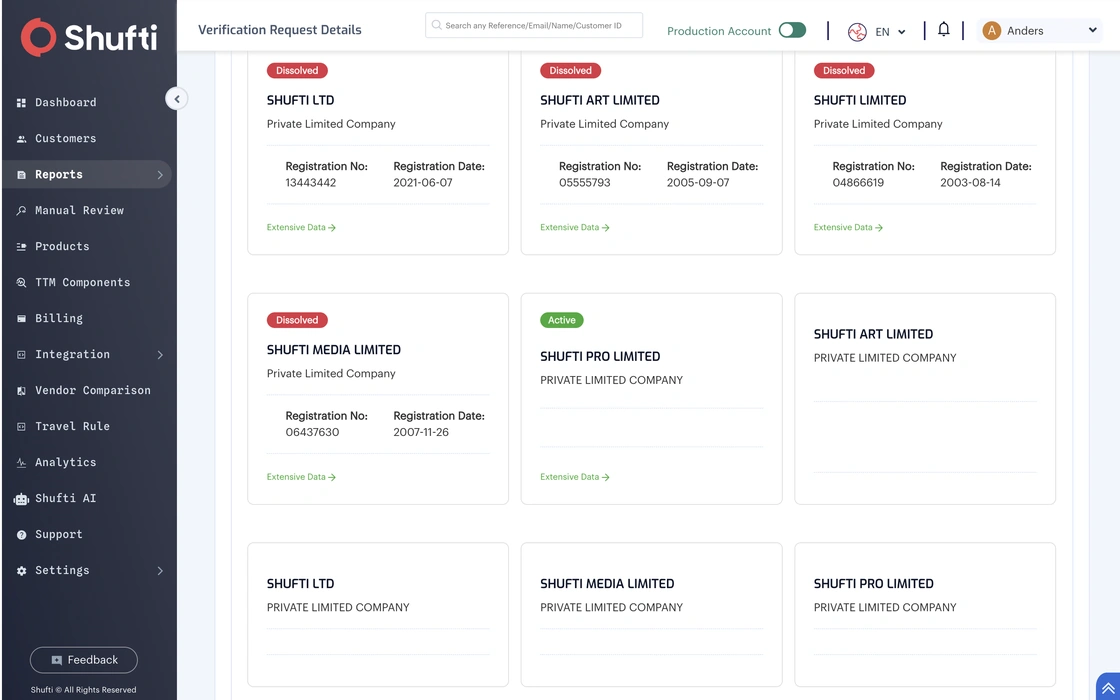This screenshot has height=700, width=1120.
Task: Click the Shufti logo
Action: 89,37
